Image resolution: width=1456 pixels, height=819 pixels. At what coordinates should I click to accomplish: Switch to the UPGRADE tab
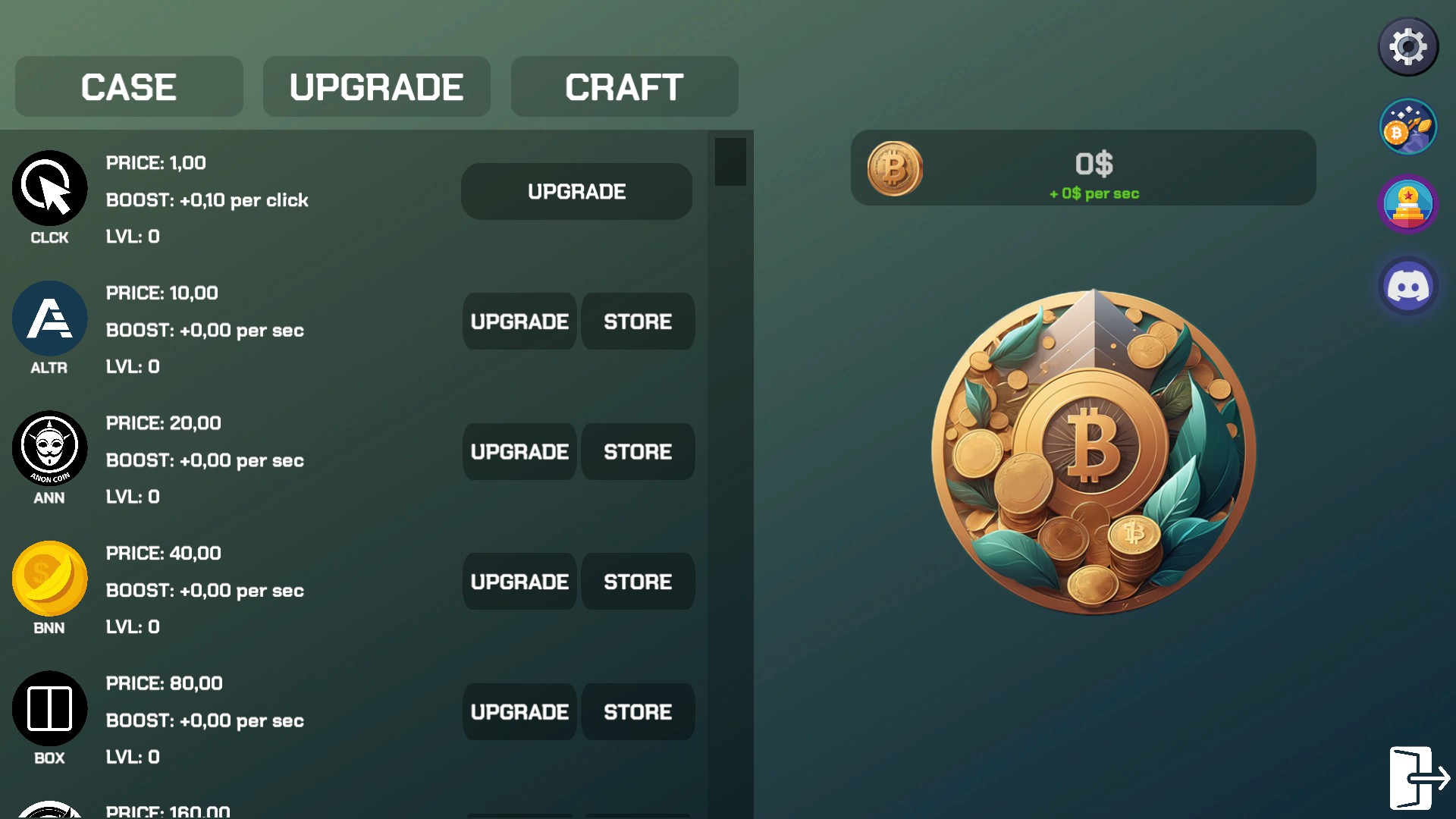[377, 86]
